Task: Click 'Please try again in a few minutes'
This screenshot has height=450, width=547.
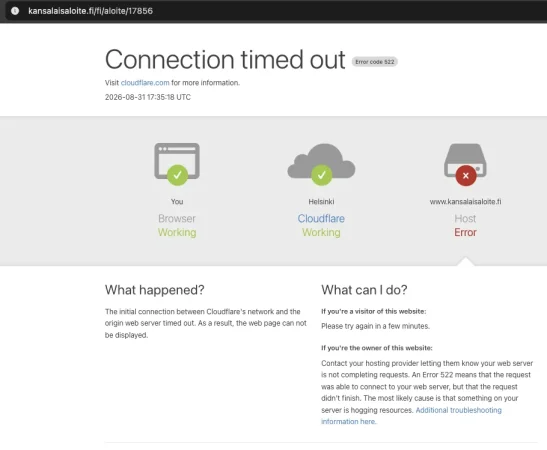Action: coord(375,326)
